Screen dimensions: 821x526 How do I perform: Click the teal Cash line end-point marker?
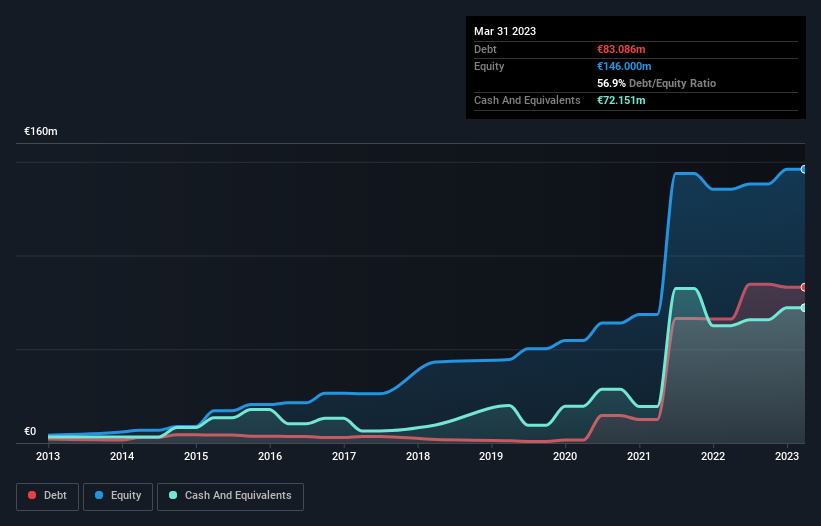click(803, 308)
